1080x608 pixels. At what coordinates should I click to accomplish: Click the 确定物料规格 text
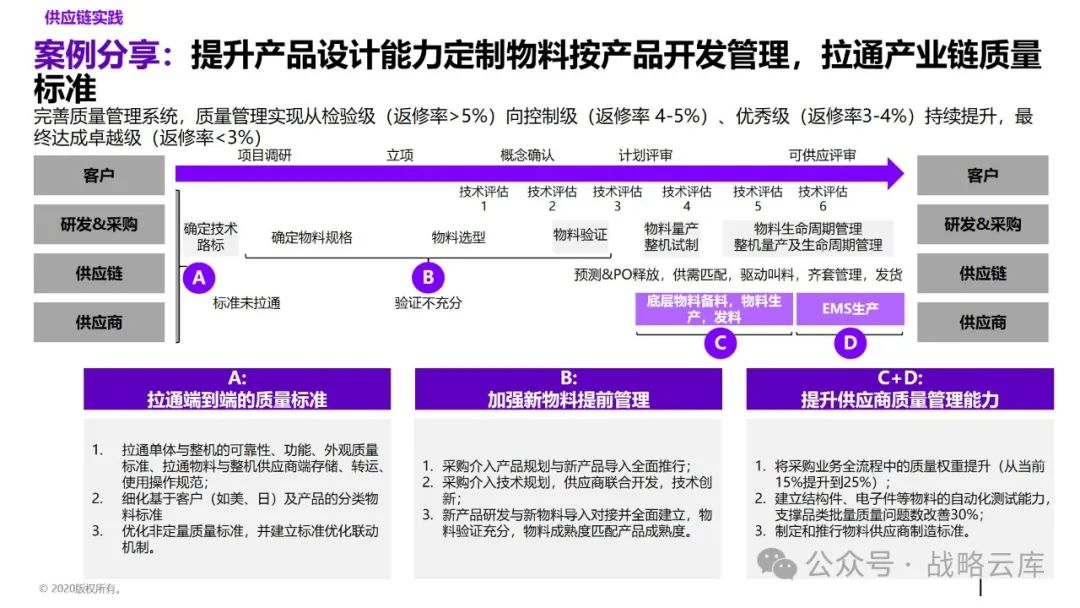(x=311, y=238)
